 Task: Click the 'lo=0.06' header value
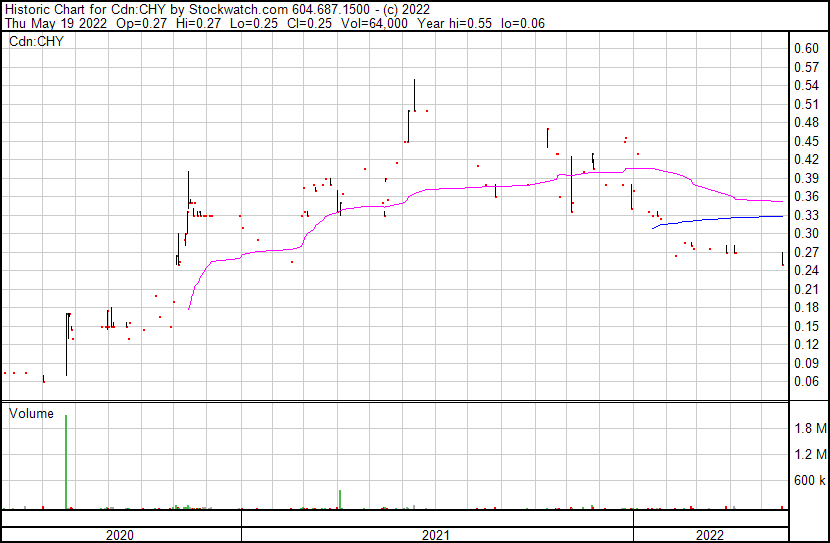click(x=523, y=23)
